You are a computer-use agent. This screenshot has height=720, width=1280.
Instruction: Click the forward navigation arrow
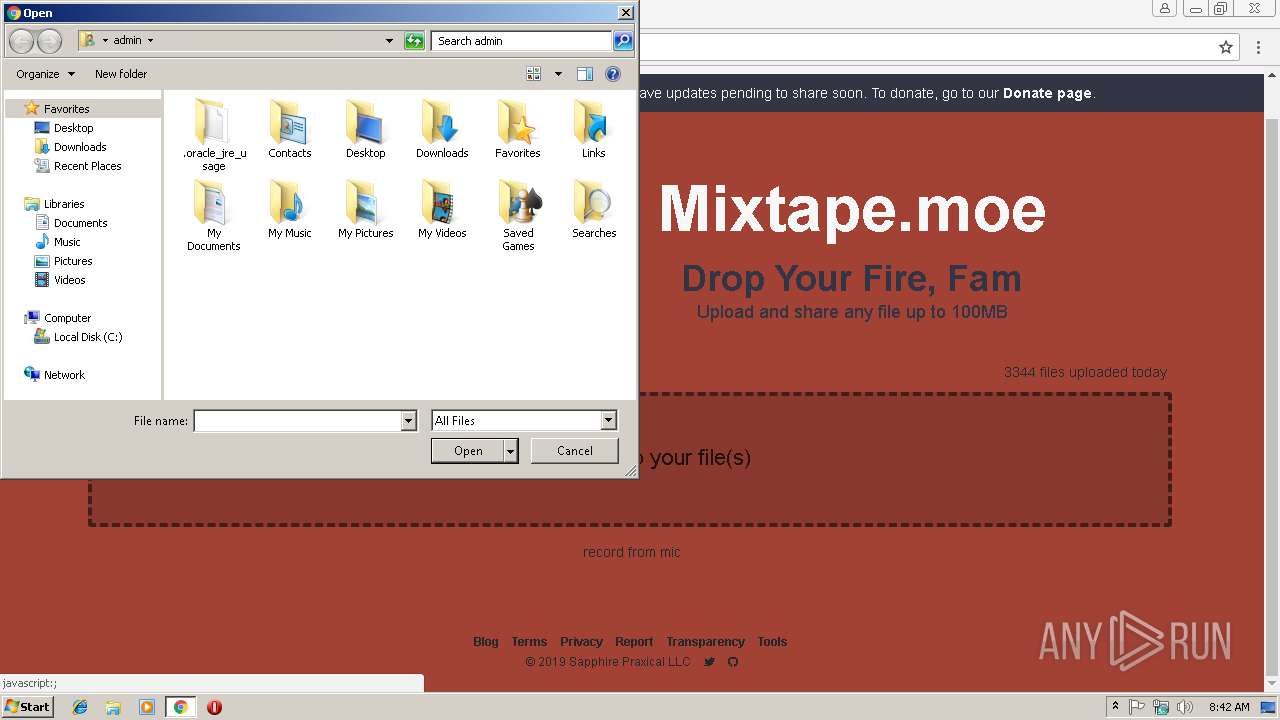point(49,41)
